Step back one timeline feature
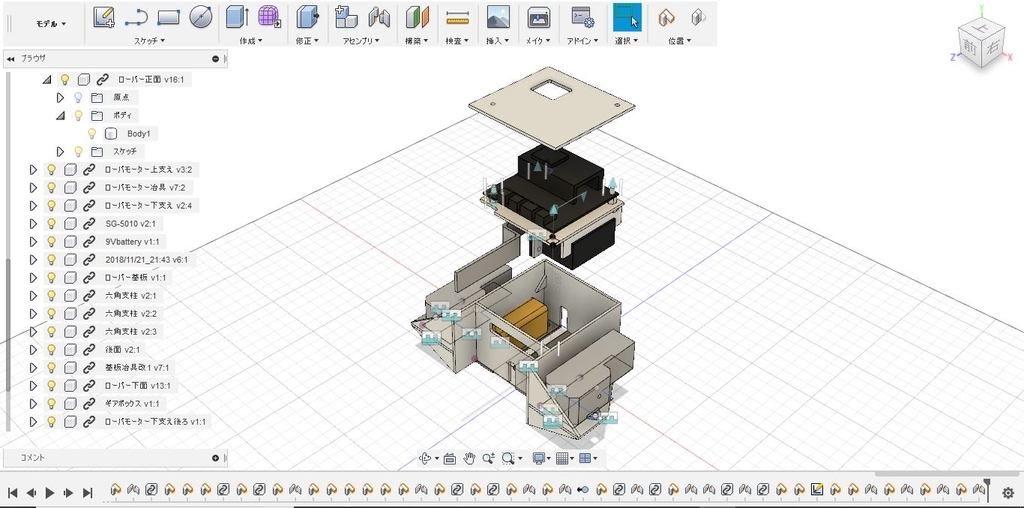1024x508 pixels. click(31, 493)
